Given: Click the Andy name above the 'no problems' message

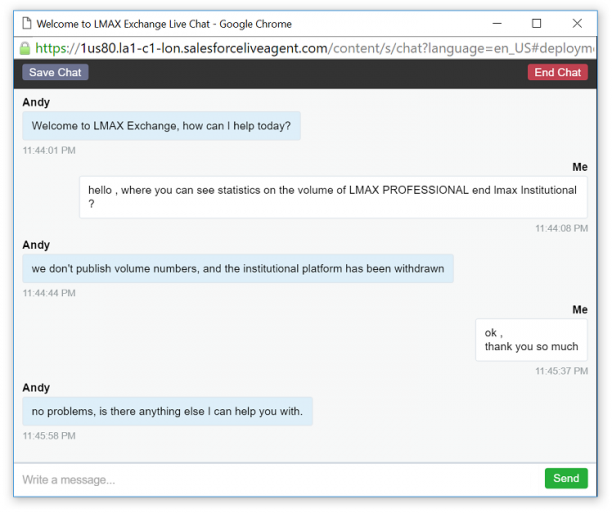Looking at the screenshot, I should click(36, 388).
